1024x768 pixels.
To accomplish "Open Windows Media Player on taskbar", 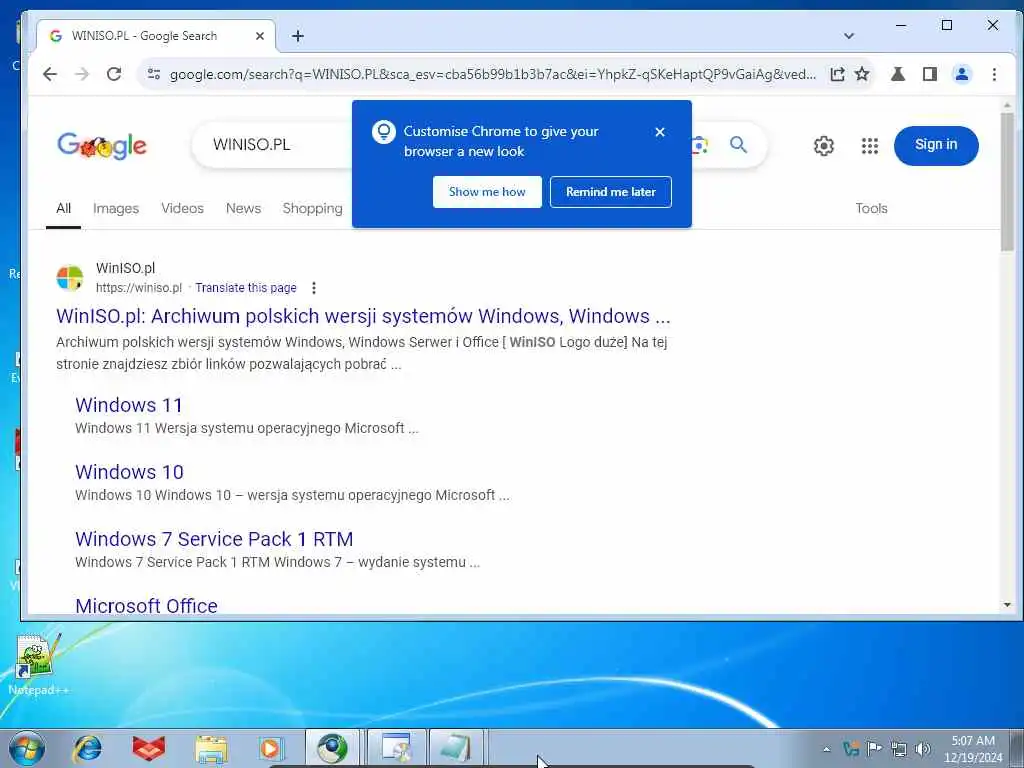I will point(270,748).
